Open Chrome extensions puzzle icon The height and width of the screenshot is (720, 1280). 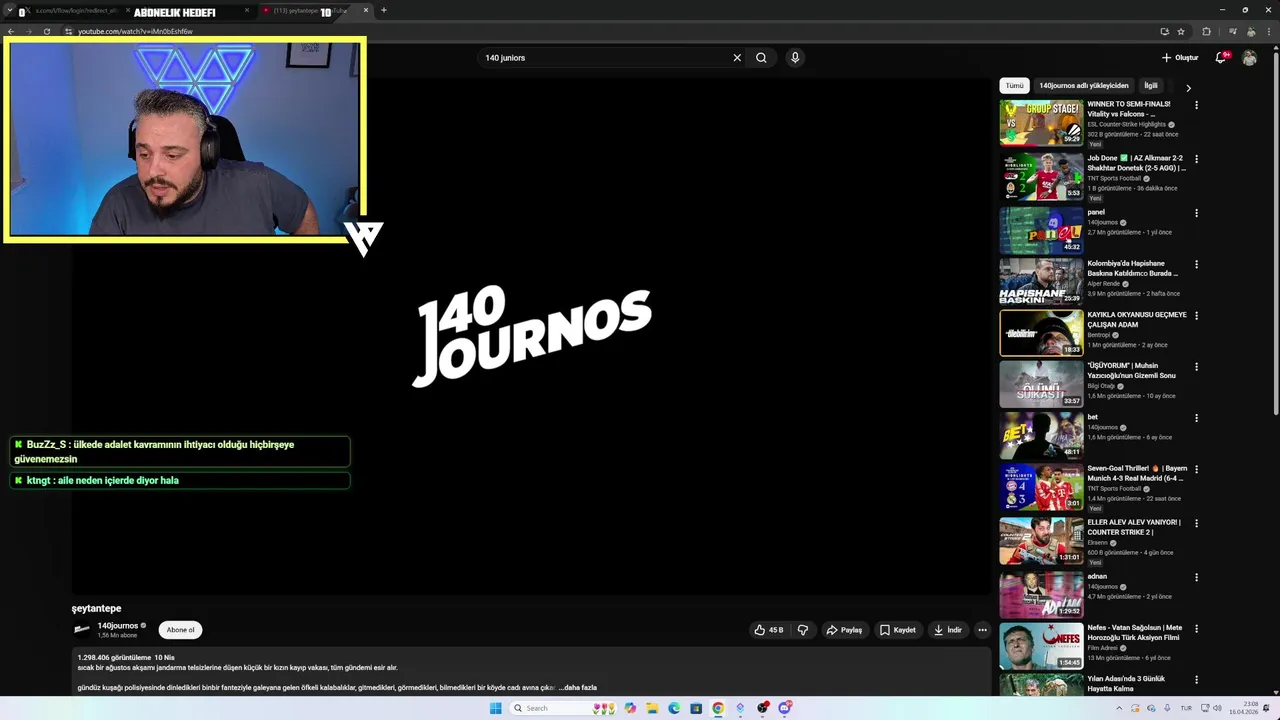coord(1206,31)
